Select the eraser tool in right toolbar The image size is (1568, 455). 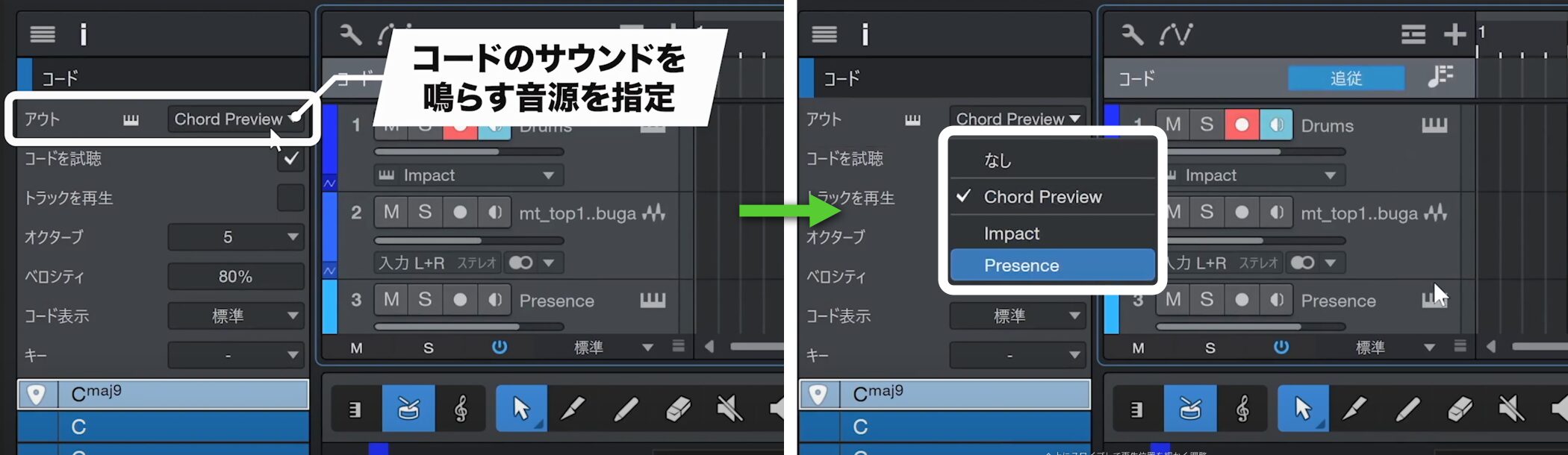pyautogui.click(x=1459, y=409)
